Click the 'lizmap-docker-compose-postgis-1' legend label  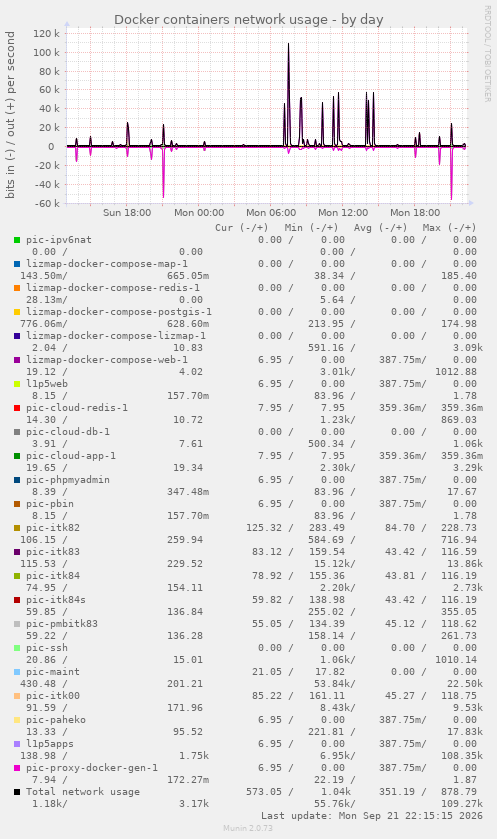click(x=119, y=312)
